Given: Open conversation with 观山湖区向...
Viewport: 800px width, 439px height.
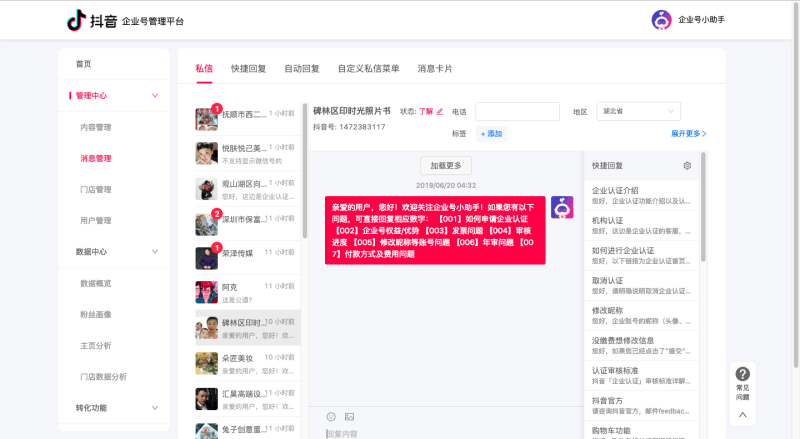Looking at the screenshot, I should pyautogui.click(x=247, y=189).
